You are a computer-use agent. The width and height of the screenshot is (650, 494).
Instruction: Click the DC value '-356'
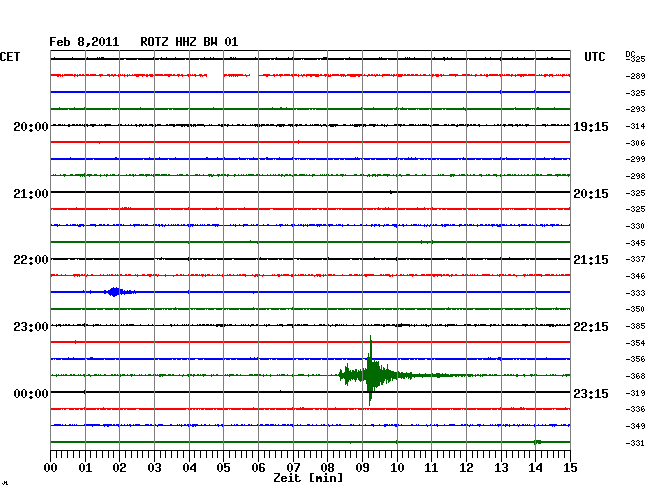tap(635, 359)
